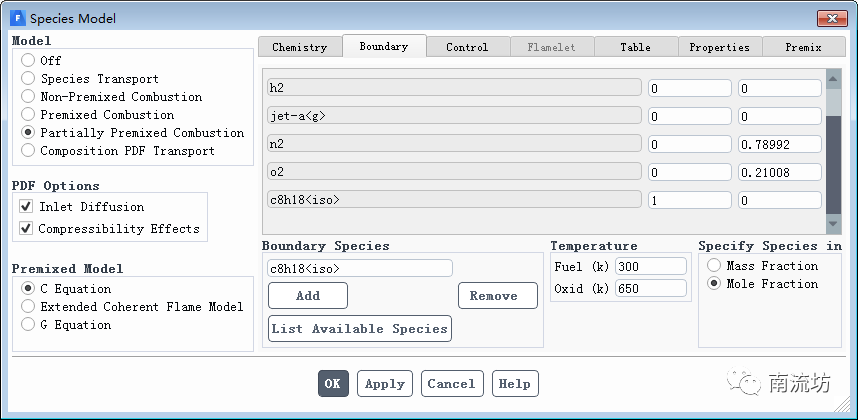Click the Remove species button
Viewport: 858px width, 420px height.
click(494, 296)
